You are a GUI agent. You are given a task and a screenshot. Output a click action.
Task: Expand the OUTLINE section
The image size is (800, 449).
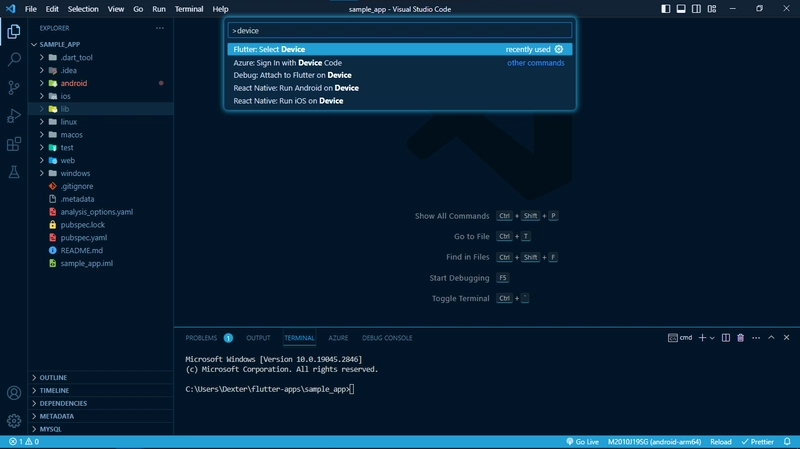point(54,377)
